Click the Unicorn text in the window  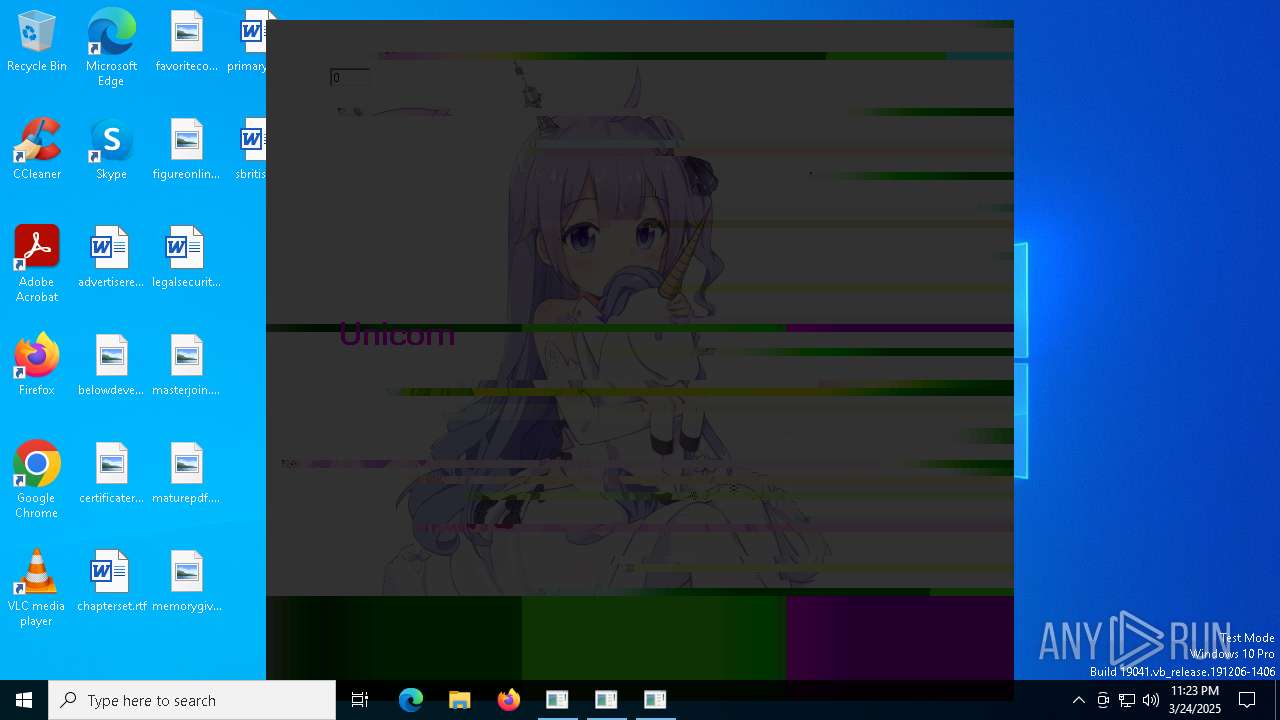coord(397,334)
